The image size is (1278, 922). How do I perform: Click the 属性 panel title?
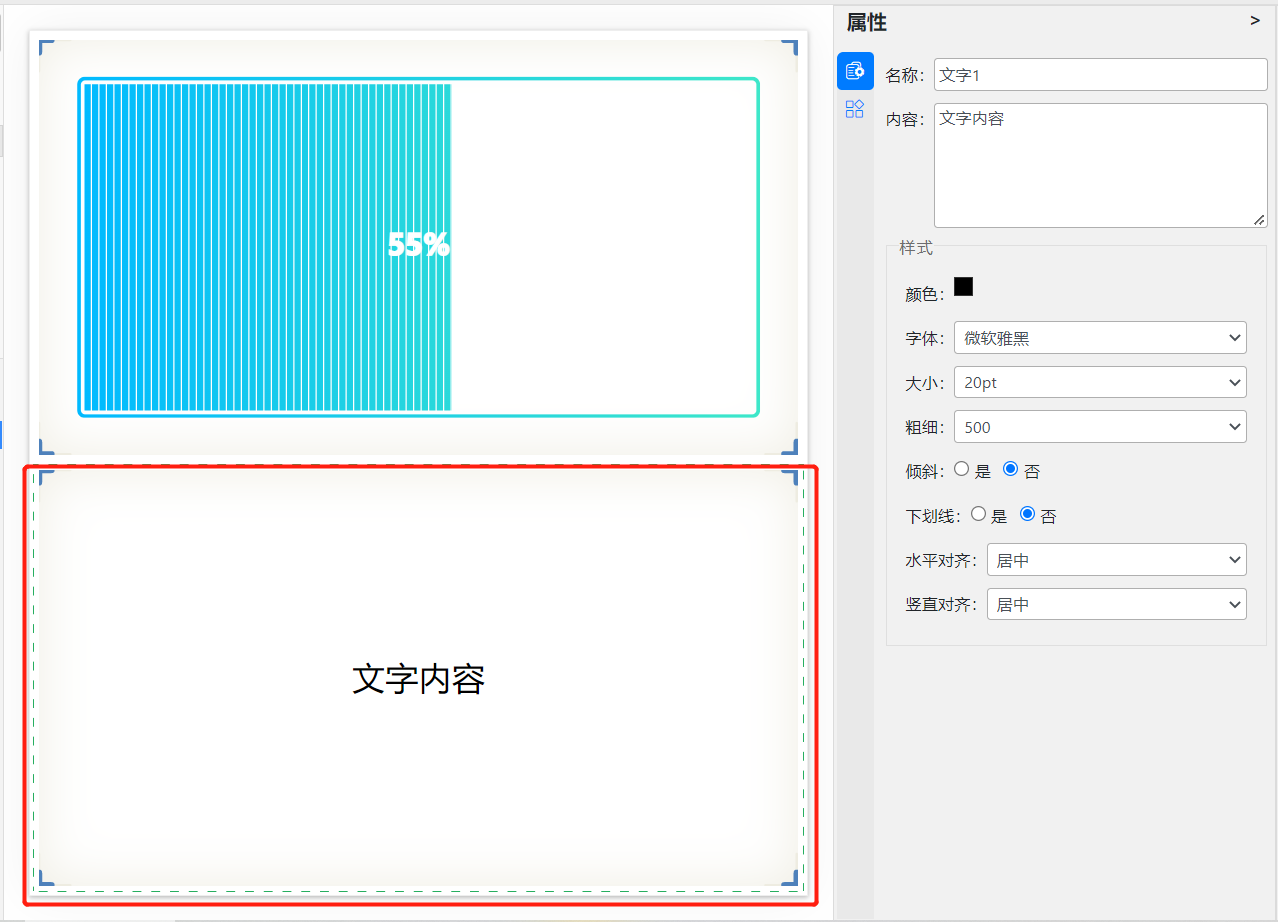(866, 22)
